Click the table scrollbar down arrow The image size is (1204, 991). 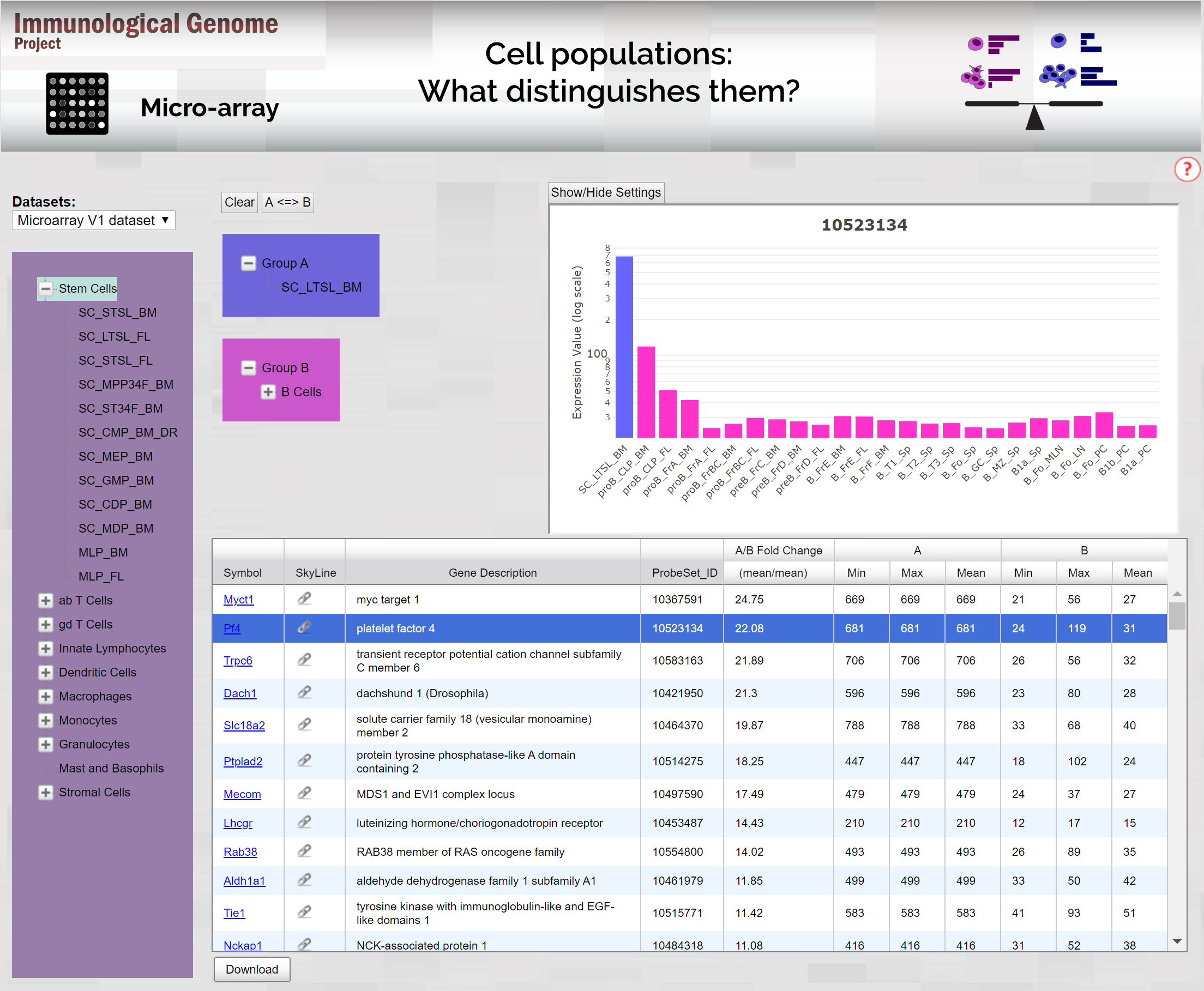point(1177,941)
